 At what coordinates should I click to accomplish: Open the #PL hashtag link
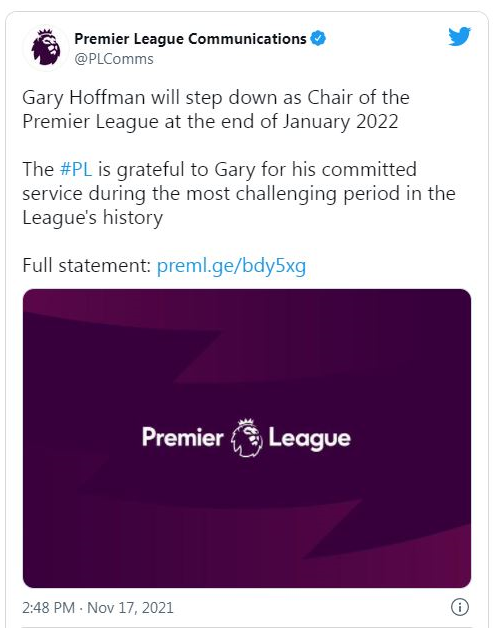coord(76,169)
